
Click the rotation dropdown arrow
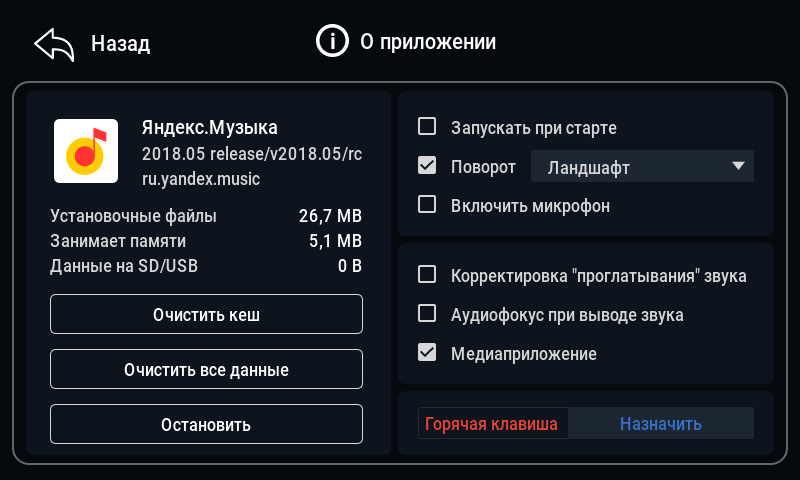pyautogui.click(x=739, y=166)
